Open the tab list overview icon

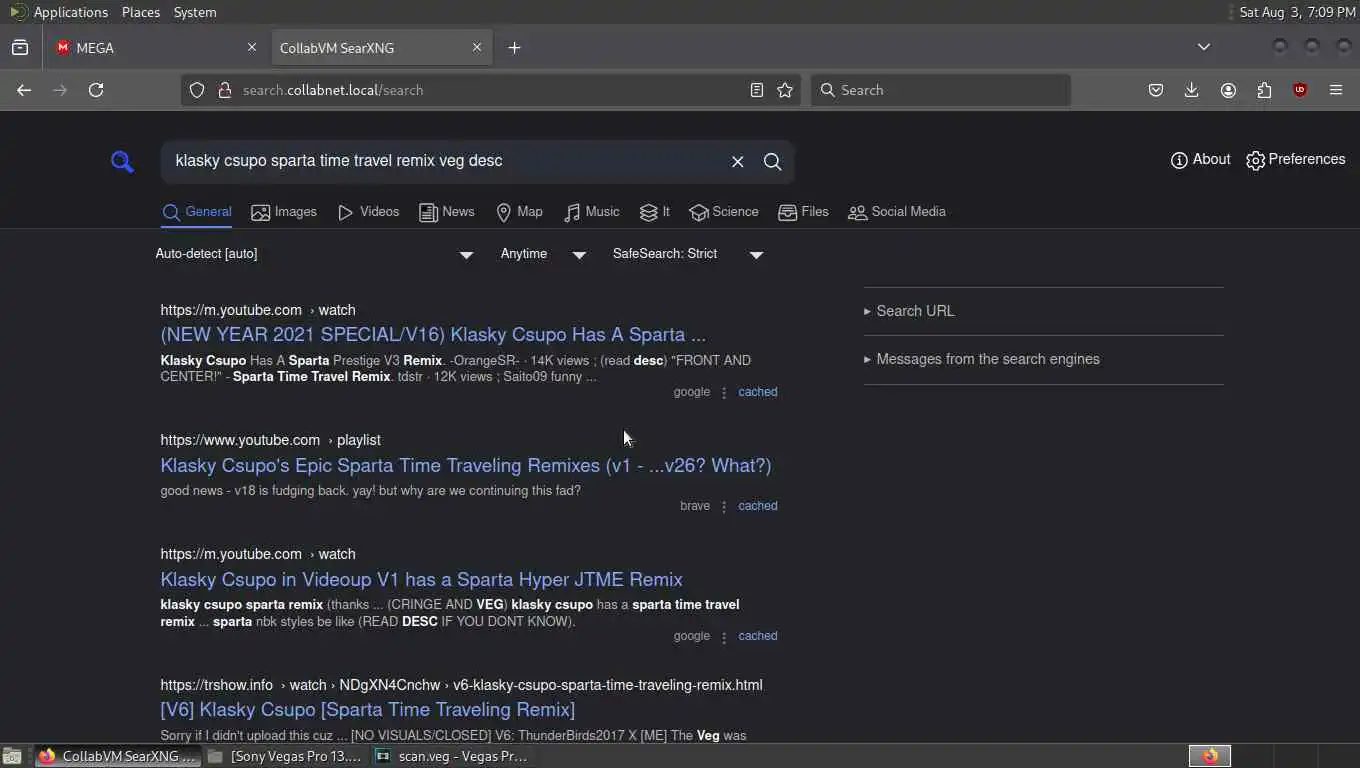point(20,47)
